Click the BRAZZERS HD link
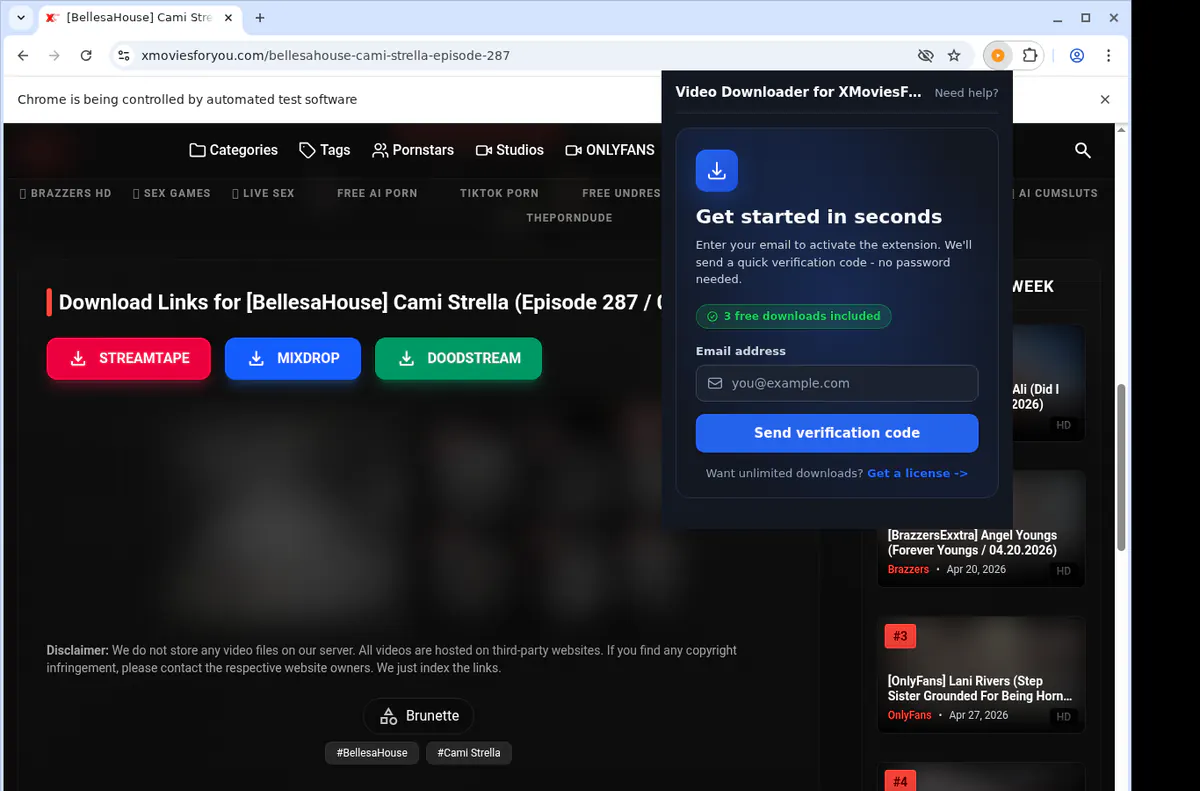 pyautogui.click(x=66, y=193)
